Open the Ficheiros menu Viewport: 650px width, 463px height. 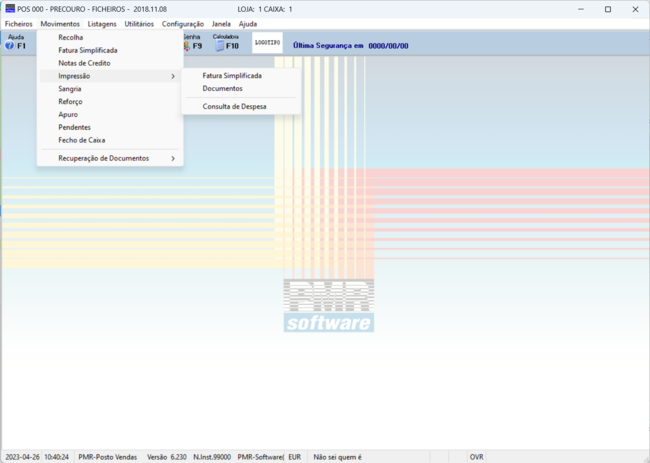[19, 23]
